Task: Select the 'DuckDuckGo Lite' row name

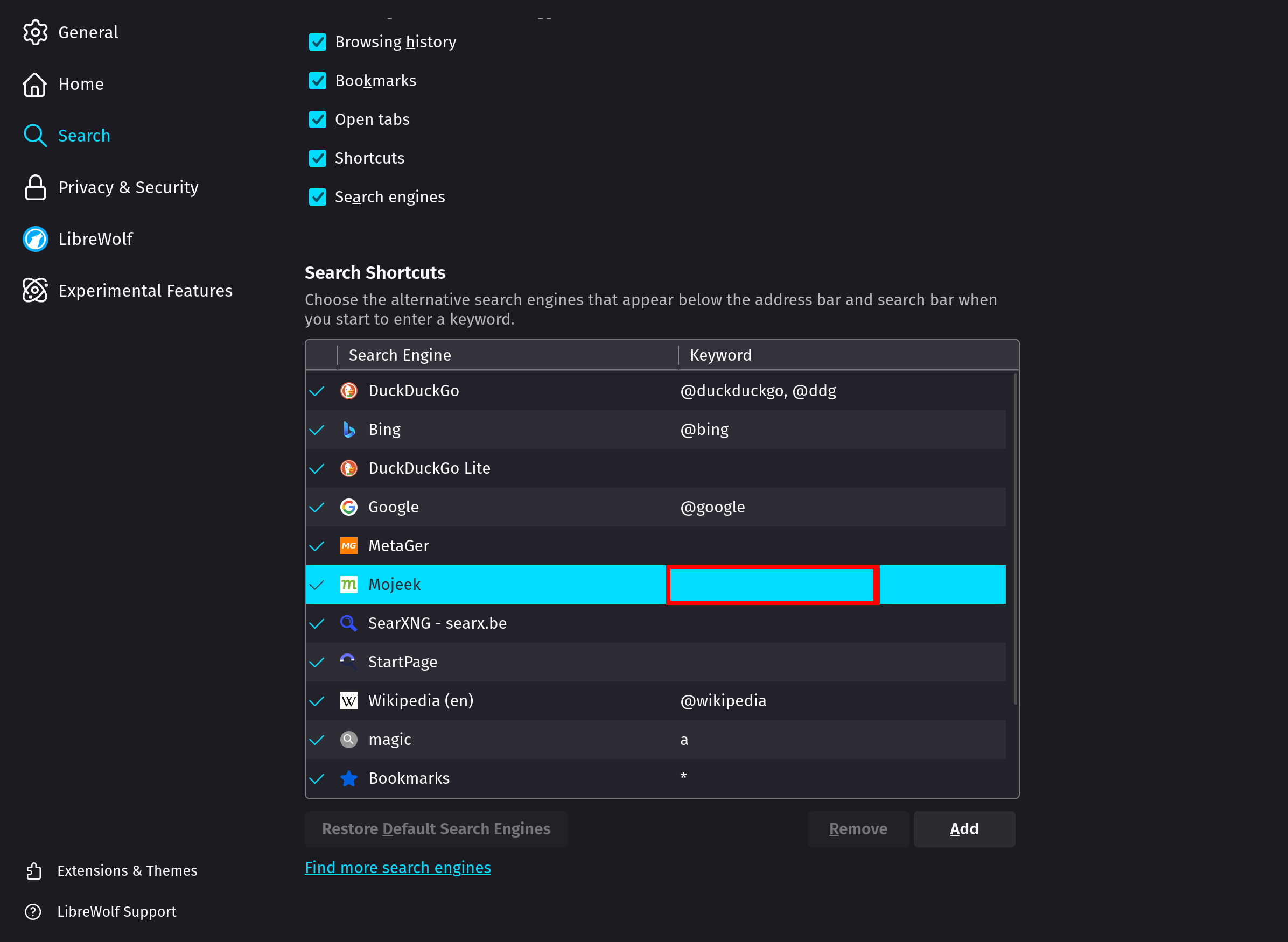Action: pyautogui.click(x=430, y=468)
